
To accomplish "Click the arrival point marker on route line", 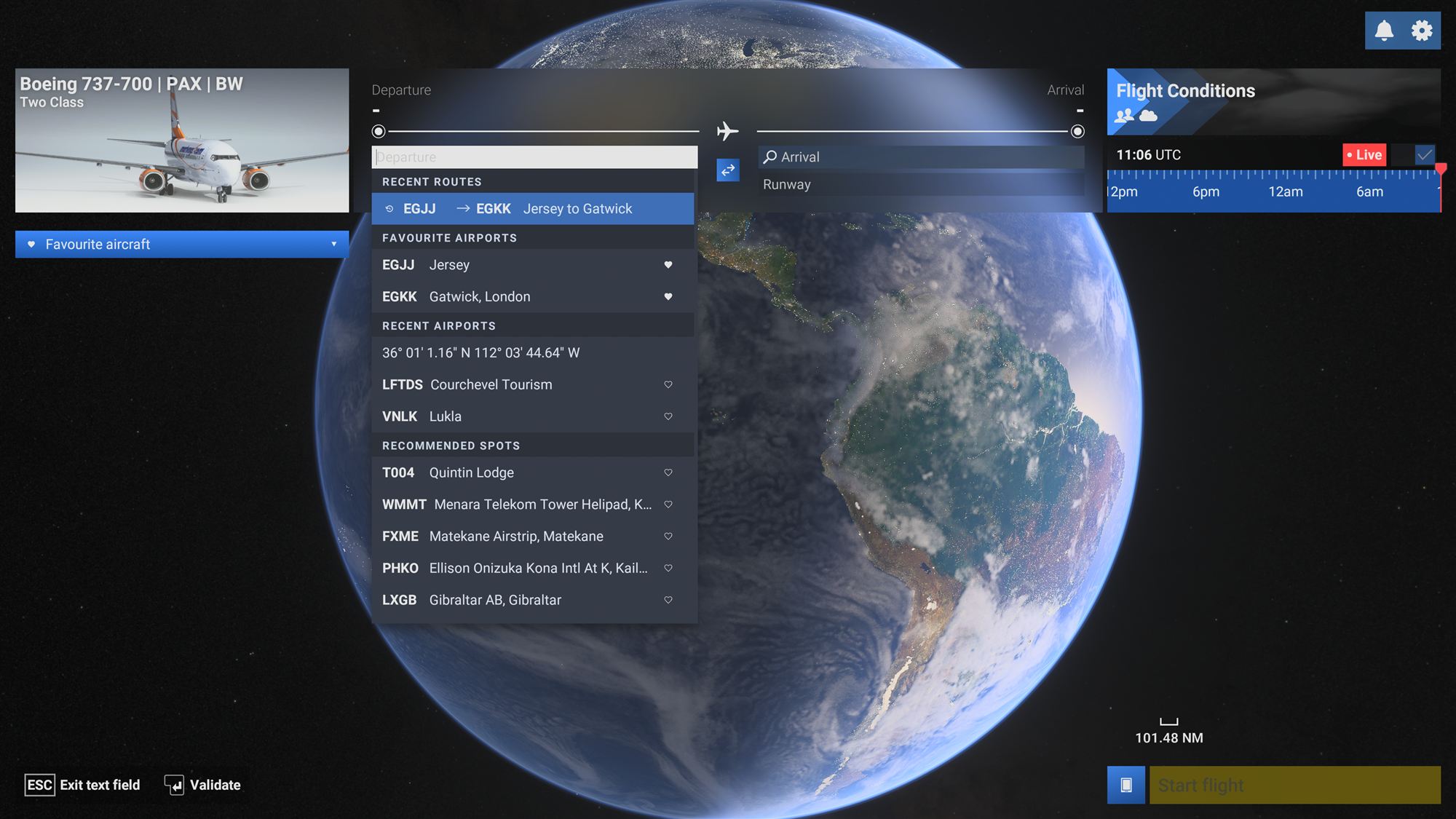I will (1077, 132).
